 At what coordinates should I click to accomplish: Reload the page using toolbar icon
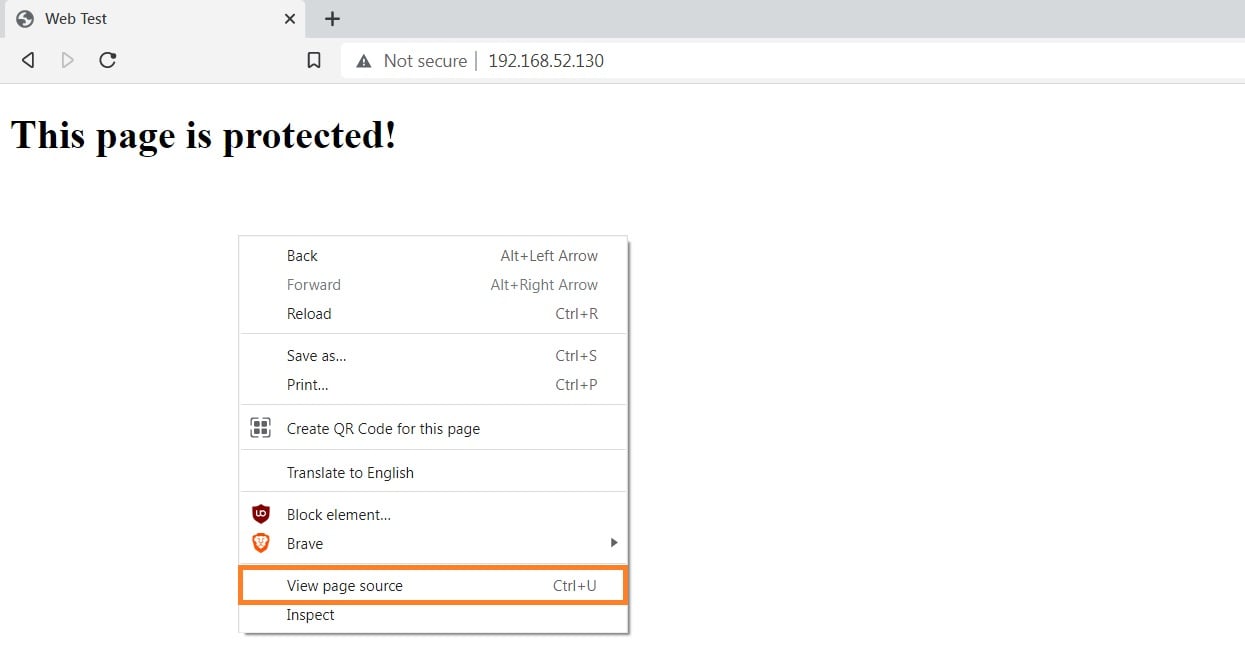point(108,60)
